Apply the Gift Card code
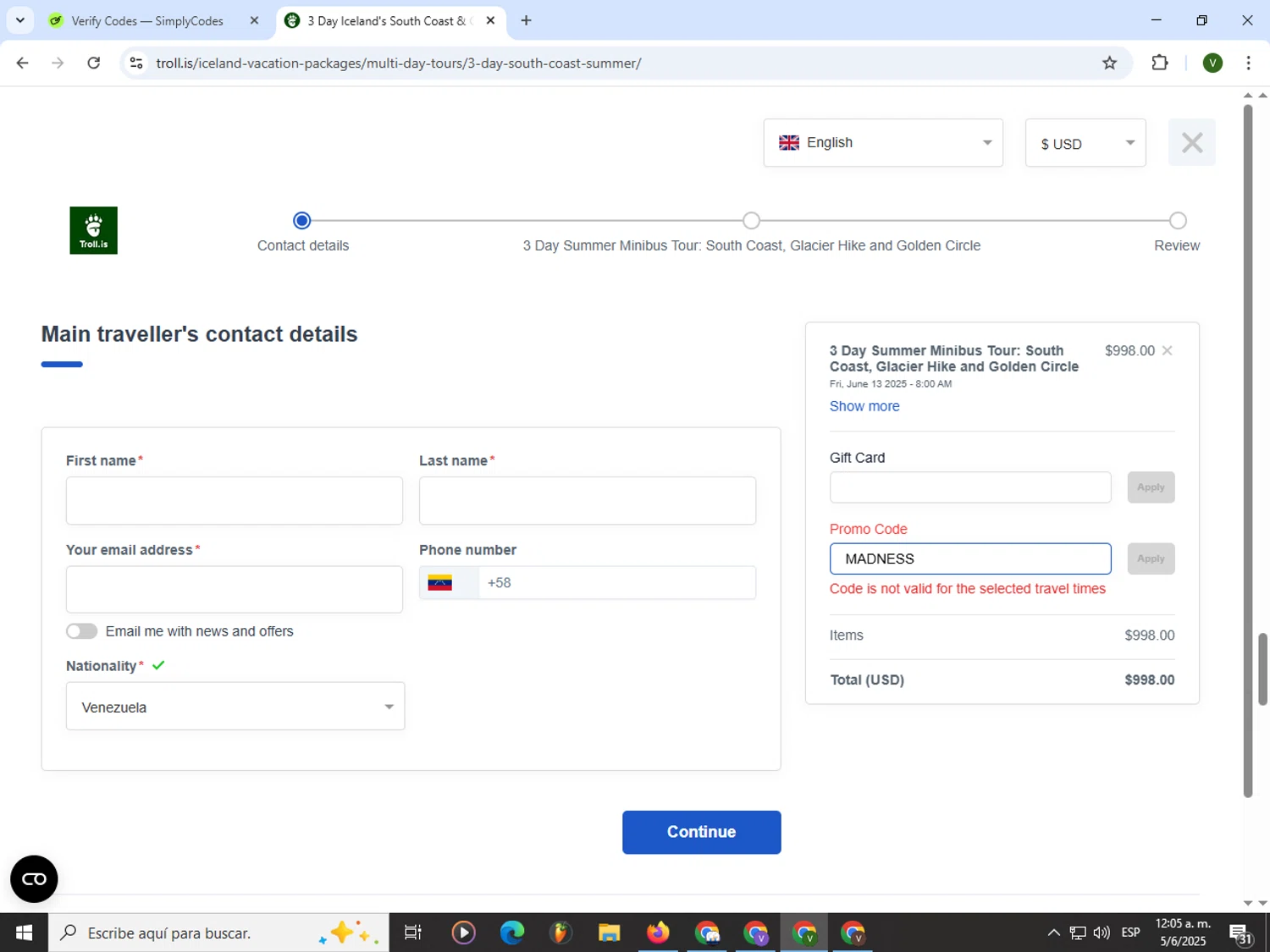 coord(1151,487)
